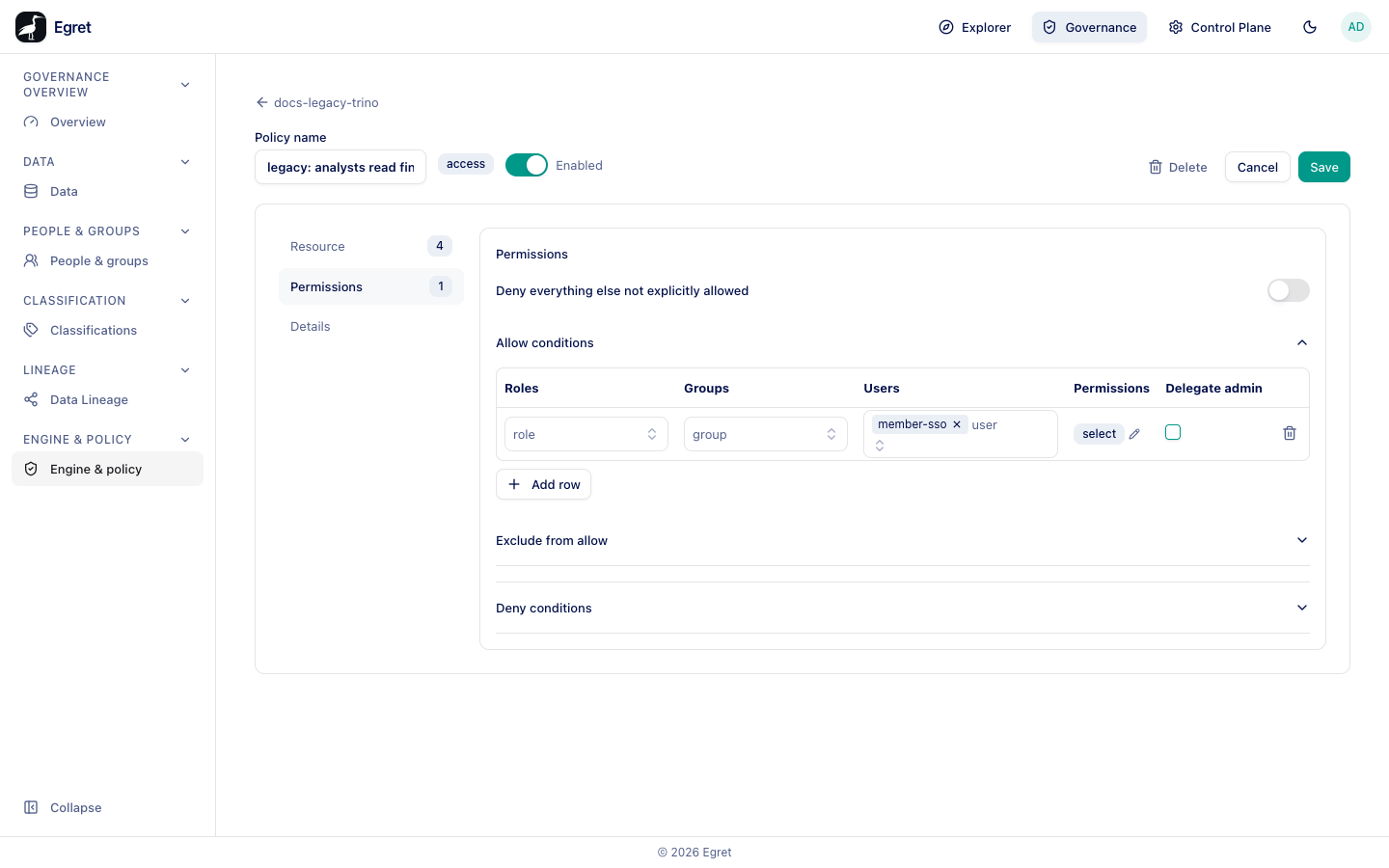The width and height of the screenshot is (1389, 868).
Task: Open the Explorer tab
Action: pyautogui.click(x=975, y=27)
